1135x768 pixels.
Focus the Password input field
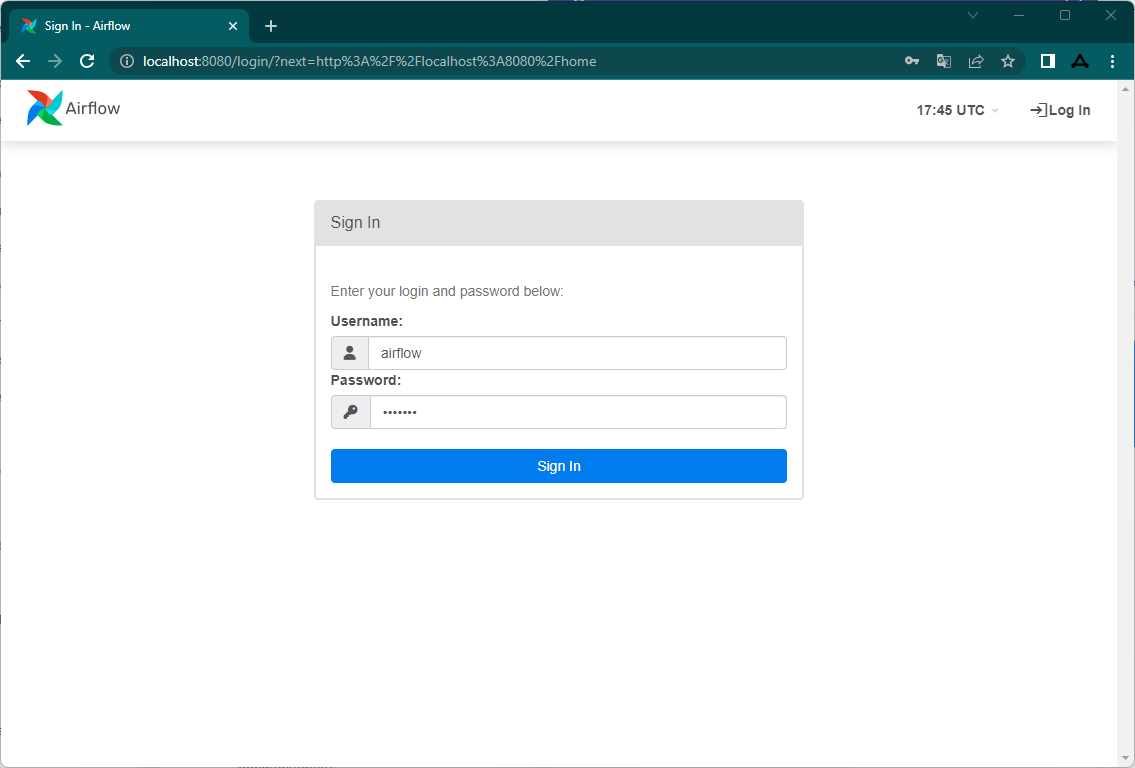click(x=578, y=412)
